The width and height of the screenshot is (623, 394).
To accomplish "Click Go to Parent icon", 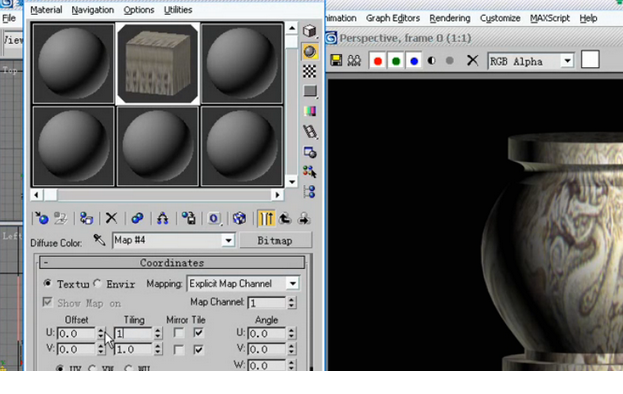I will pos(285,218).
